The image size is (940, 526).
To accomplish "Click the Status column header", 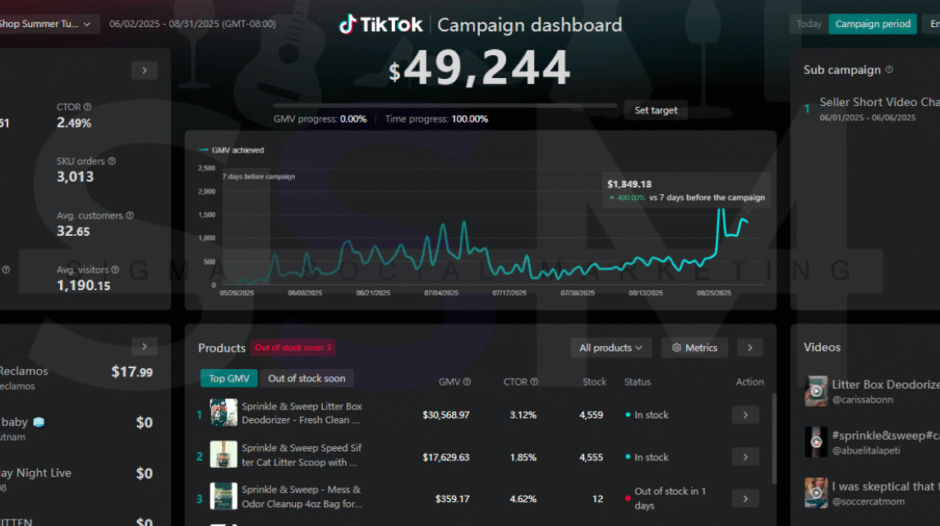I will (x=637, y=381).
